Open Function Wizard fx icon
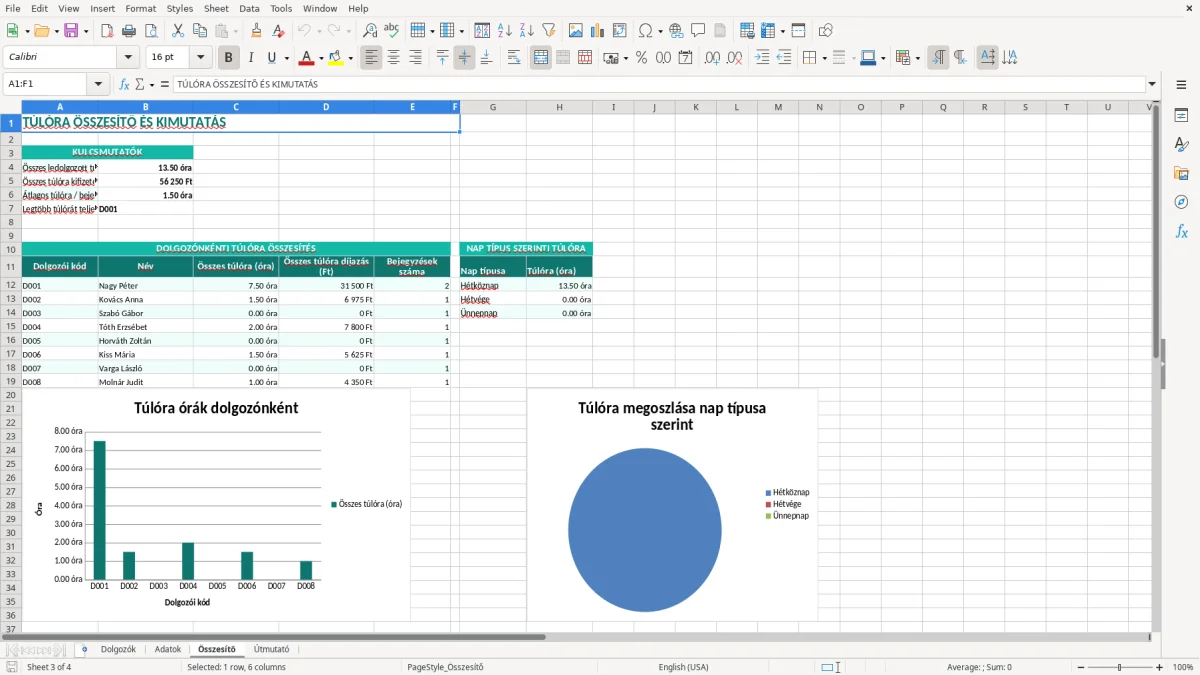This screenshot has width=1200, height=675. [125, 85]
